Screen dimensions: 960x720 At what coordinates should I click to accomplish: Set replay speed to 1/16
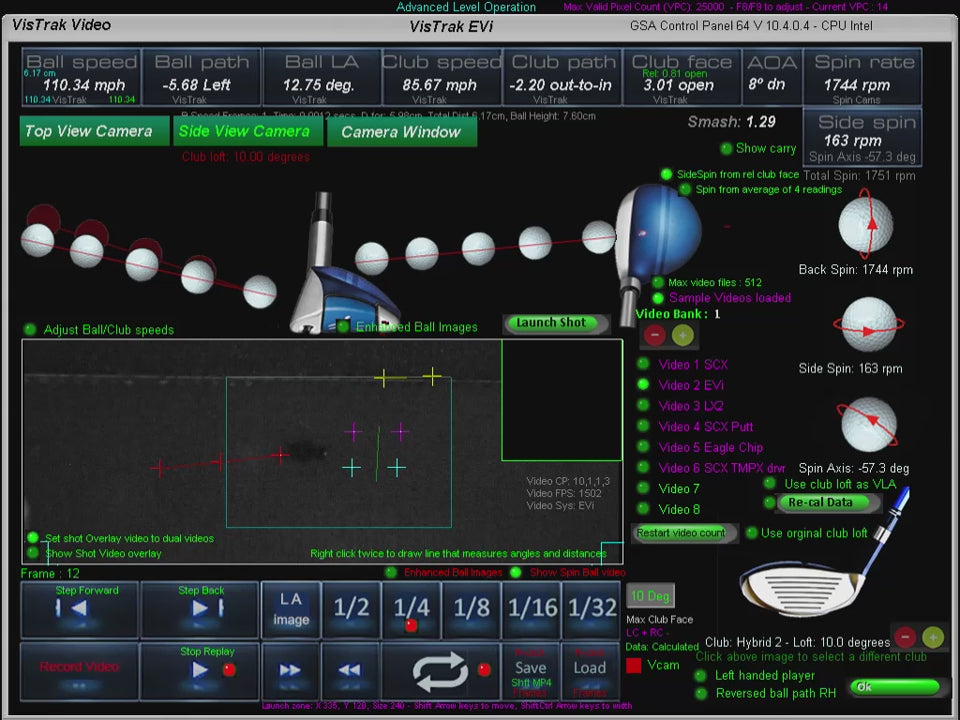coord(531,609)
